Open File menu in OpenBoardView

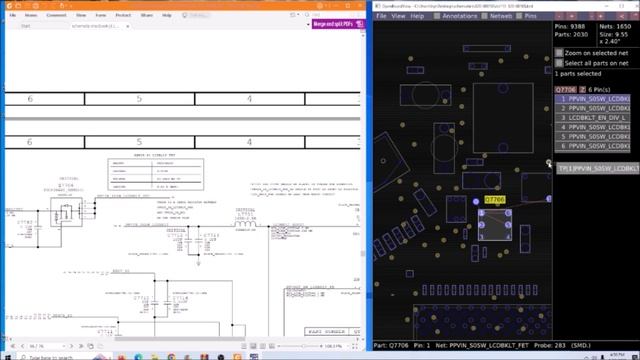[x=381, y=16]
